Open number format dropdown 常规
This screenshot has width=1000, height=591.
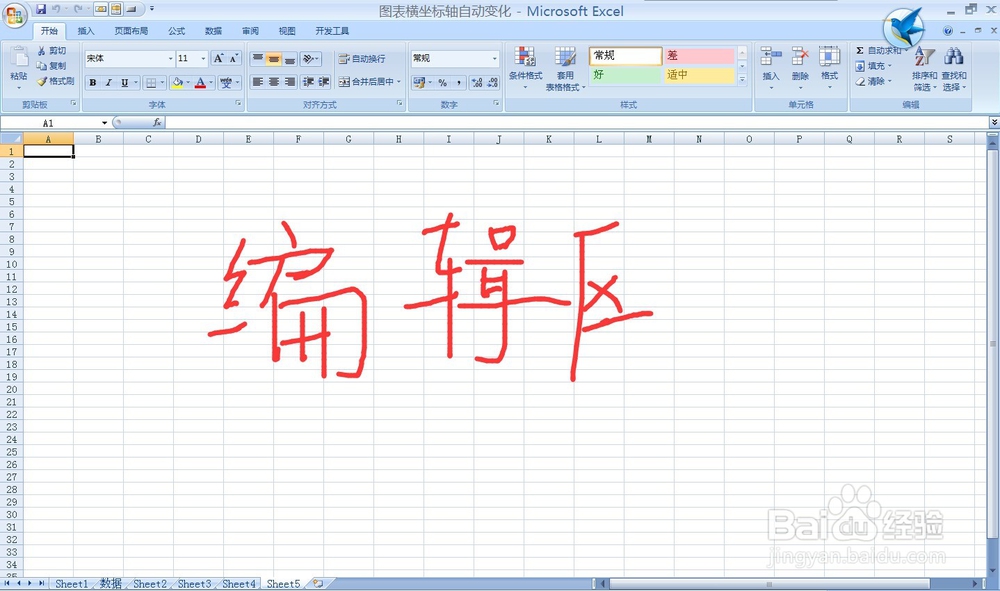494,58
